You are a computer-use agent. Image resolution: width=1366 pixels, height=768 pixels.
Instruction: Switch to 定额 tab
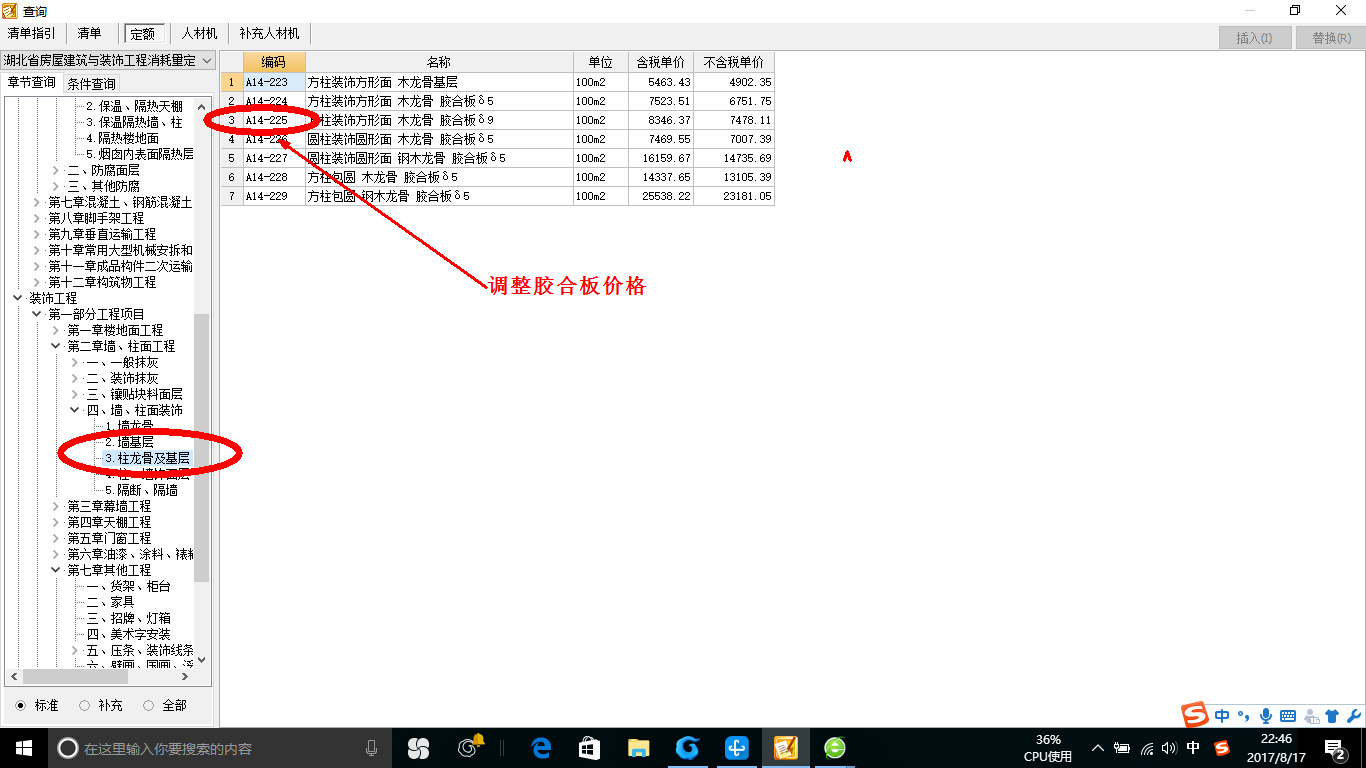pos(145,34)
